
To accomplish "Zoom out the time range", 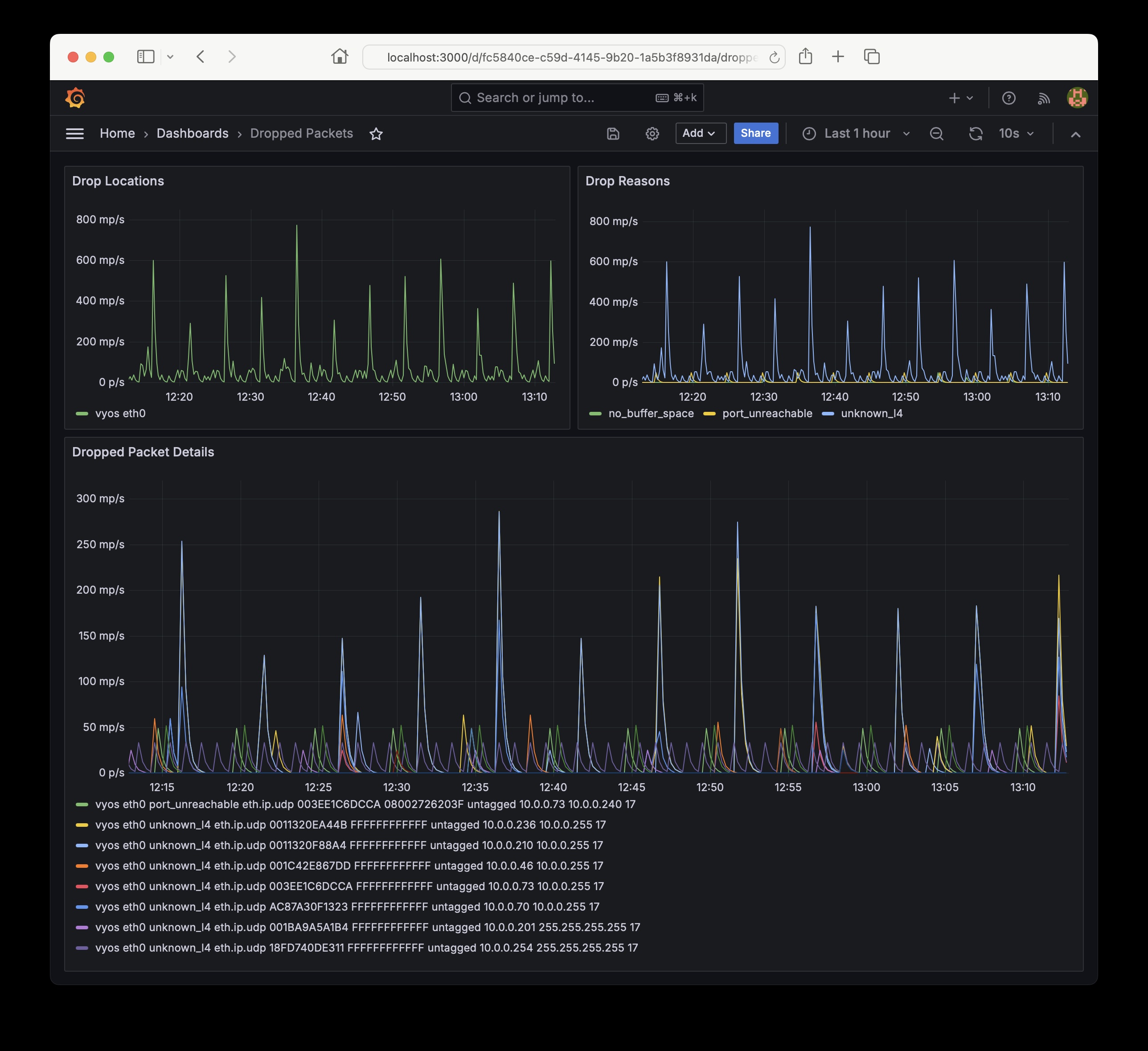I will click(x=936, y=134).
